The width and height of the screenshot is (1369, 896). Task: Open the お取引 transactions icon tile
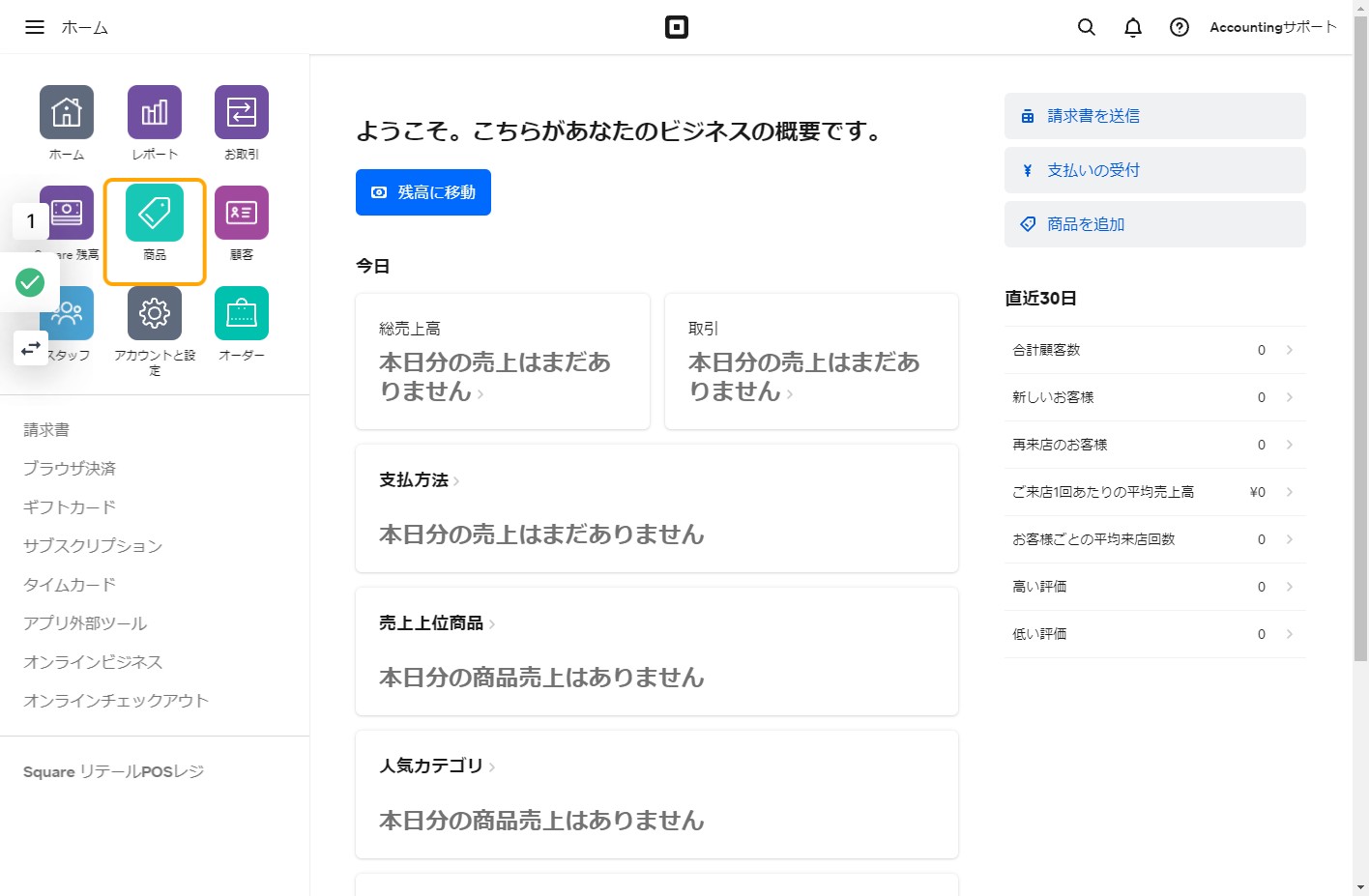242,112
